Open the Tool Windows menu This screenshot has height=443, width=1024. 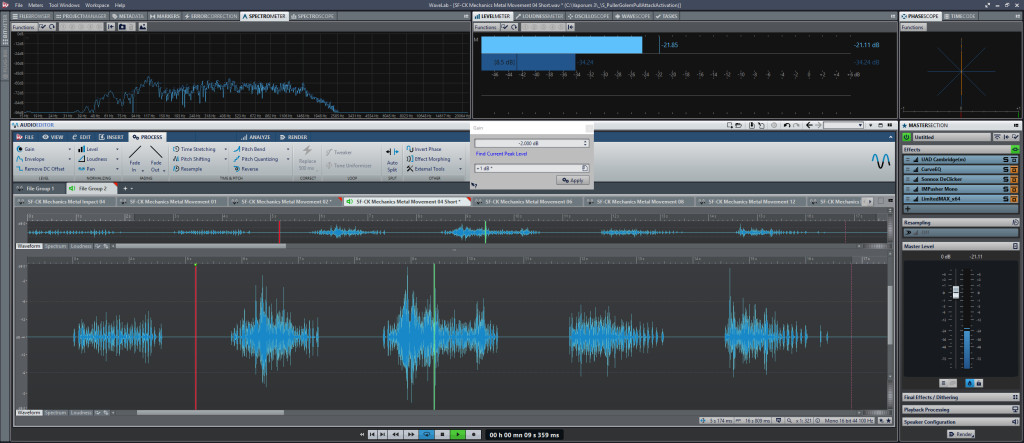[x=64, y=5]
